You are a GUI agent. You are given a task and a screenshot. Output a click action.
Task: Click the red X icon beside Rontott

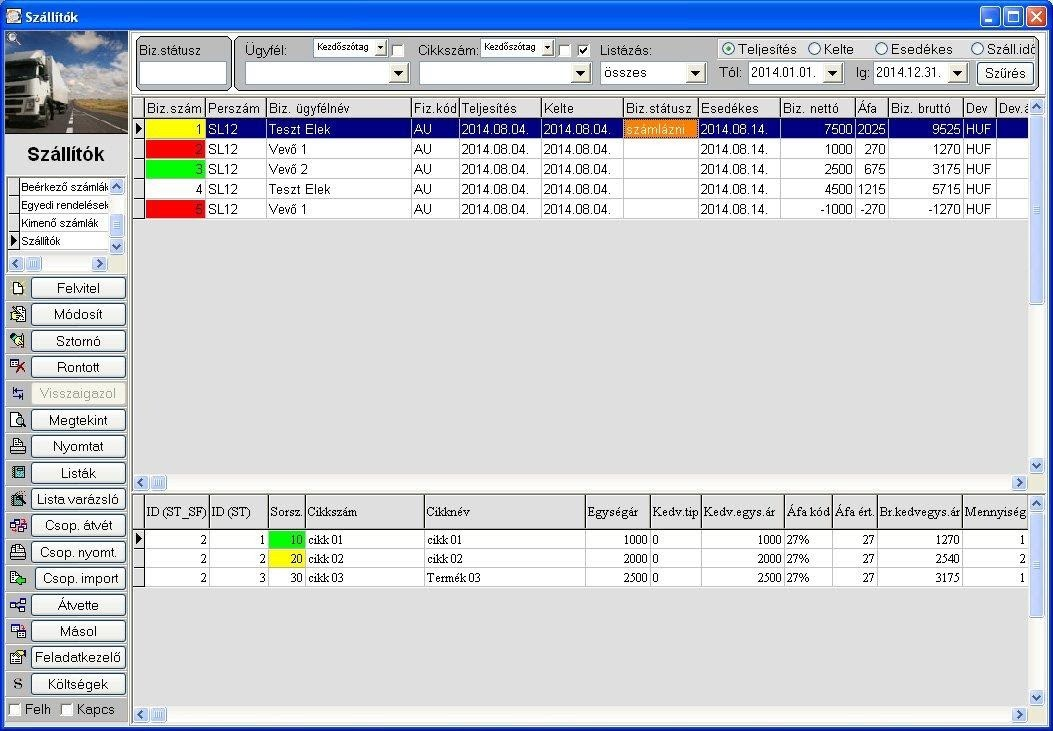(17, 367)
